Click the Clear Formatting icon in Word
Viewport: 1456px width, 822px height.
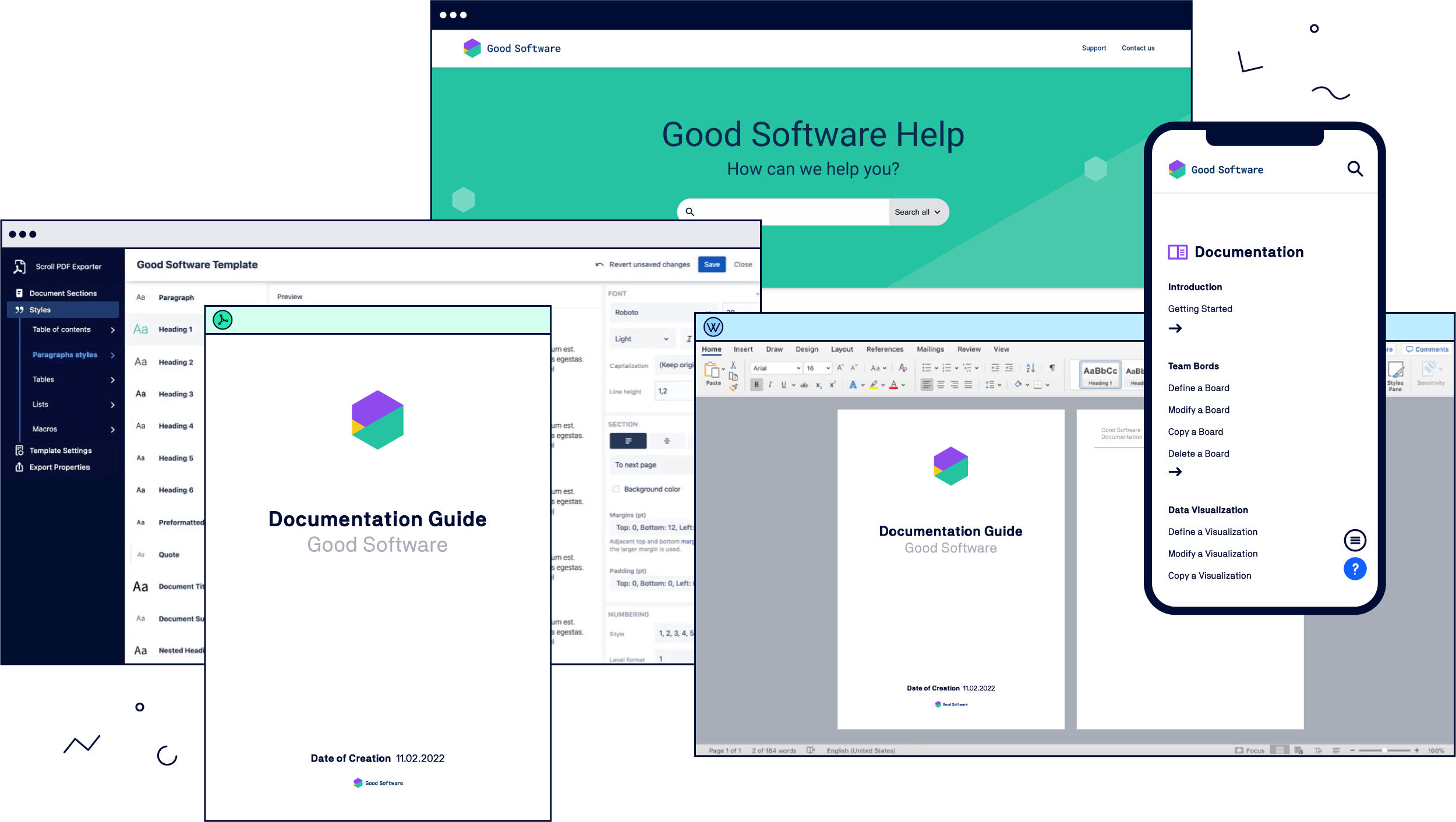pos(903,368)
